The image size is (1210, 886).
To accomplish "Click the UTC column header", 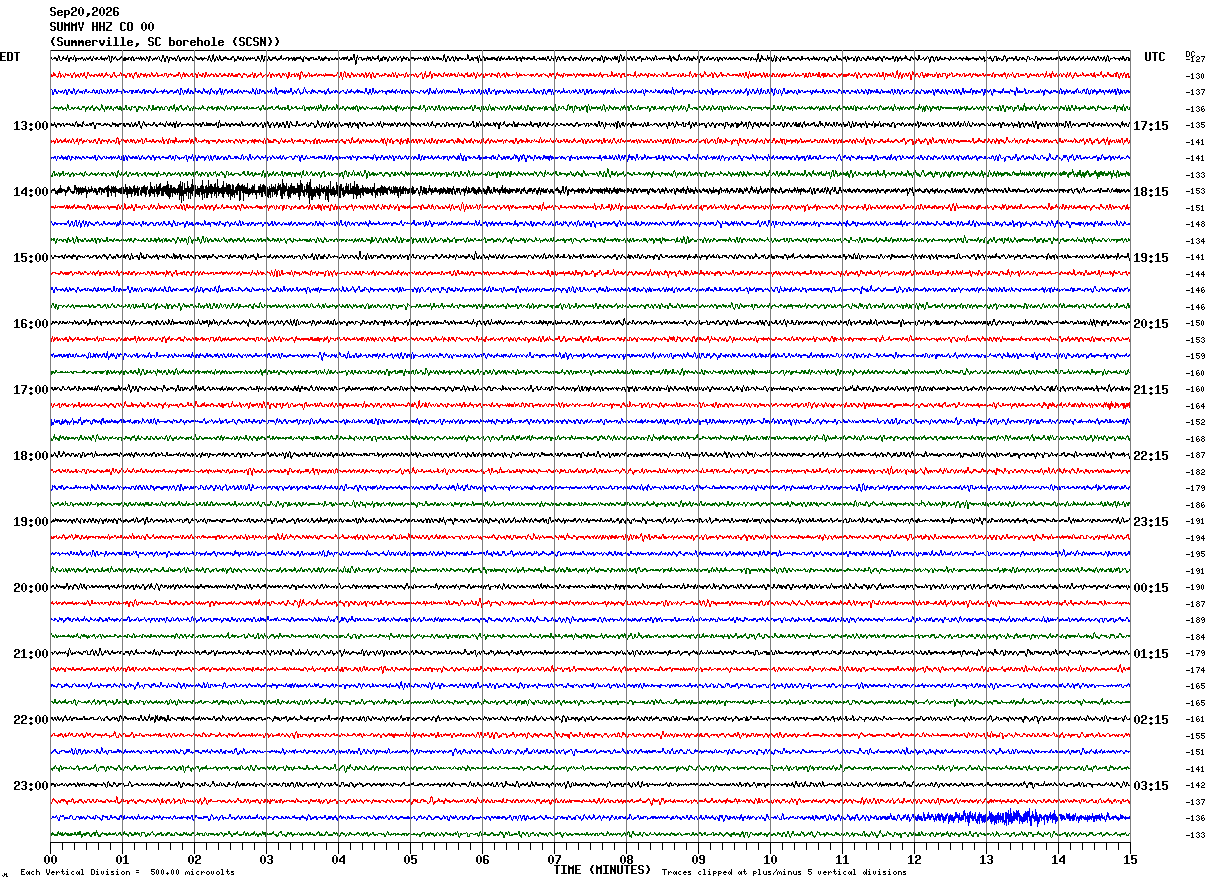I will (x=1155, y=57).
